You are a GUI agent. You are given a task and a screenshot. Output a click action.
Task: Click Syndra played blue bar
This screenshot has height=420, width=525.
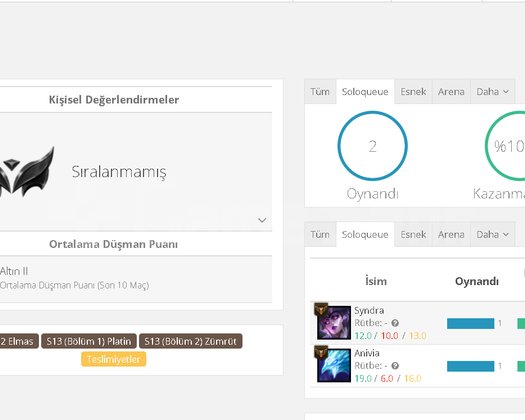click(x=470, y=324)
